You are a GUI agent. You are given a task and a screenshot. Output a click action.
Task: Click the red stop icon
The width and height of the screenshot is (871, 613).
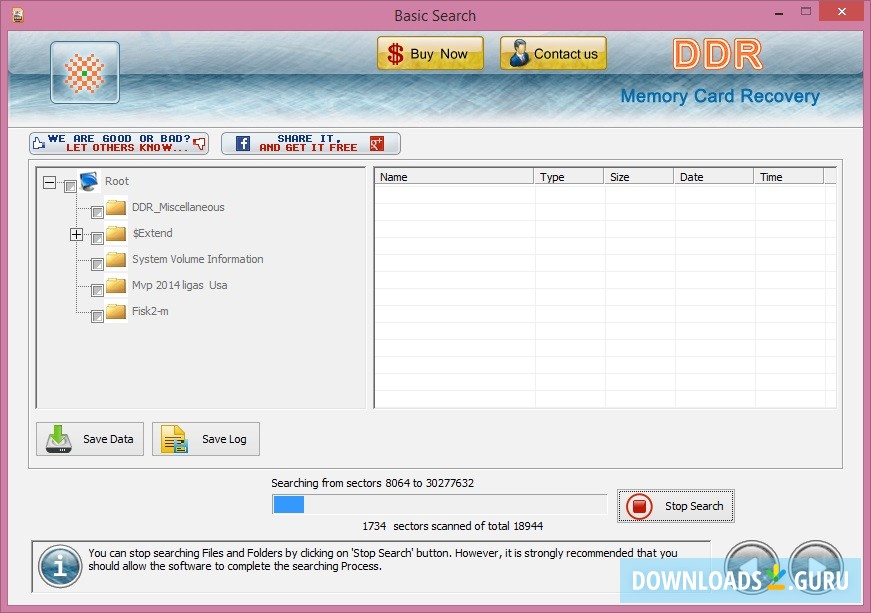[639, 506]
